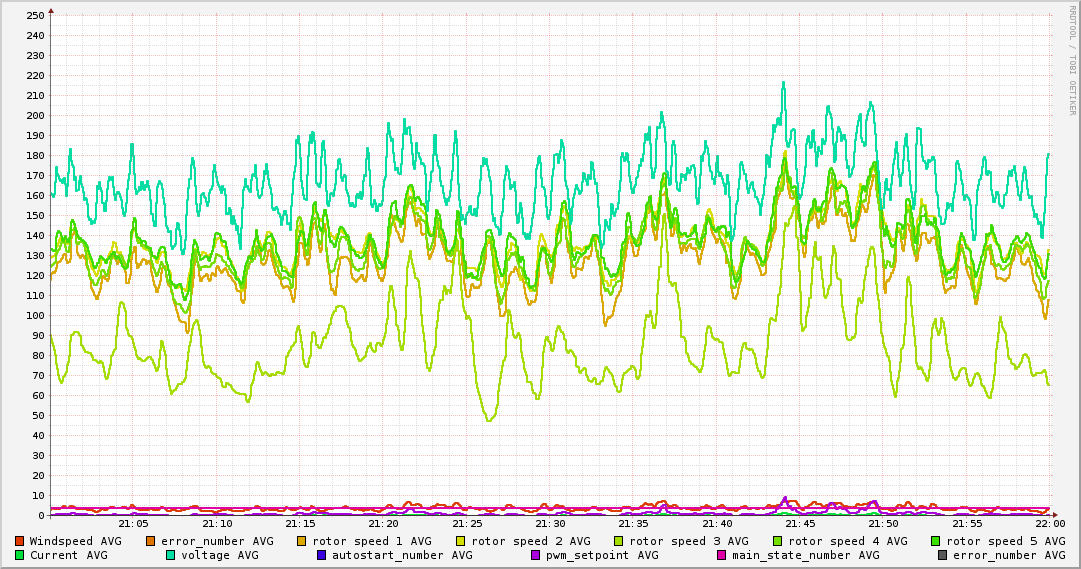Viewport: 1081px width, 569px height.
Task: Click the 21:25 time axis label
Action: (x=467, y=524)
